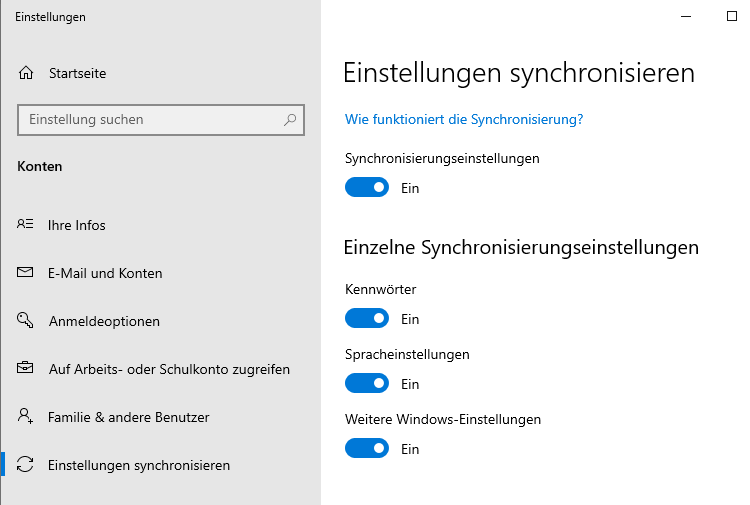Viewport: 750px width, 505px height.
Task: Go to E-Mail und Konten
Action: click(105, 273)
